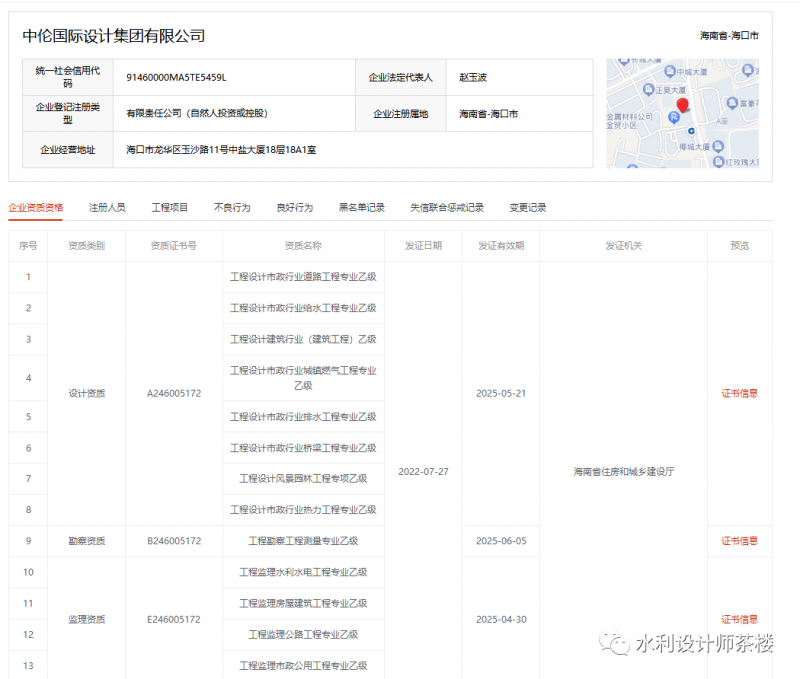Open the 良好行为 tab

294,208
